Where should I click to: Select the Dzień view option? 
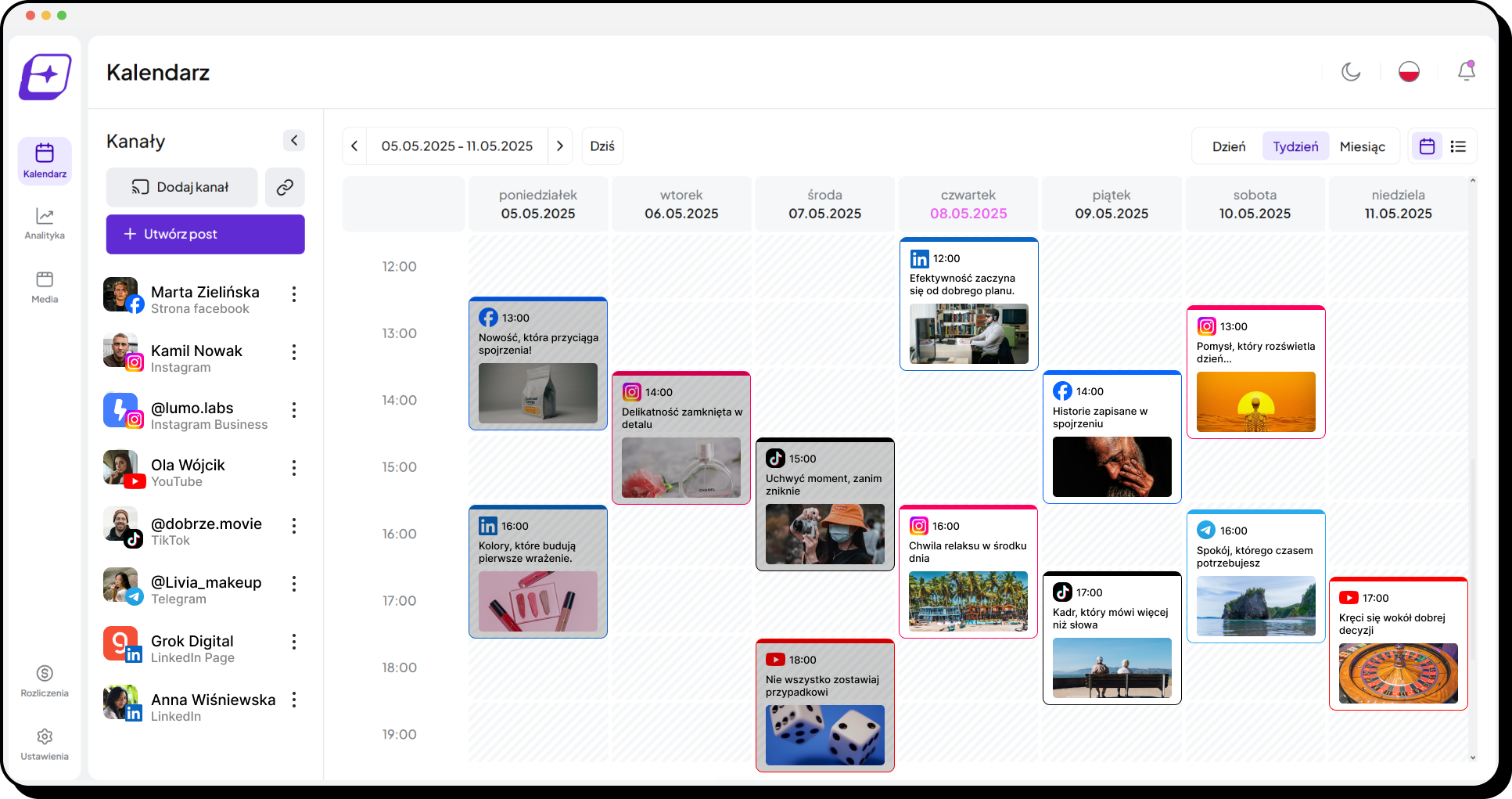pos(1228,146)
